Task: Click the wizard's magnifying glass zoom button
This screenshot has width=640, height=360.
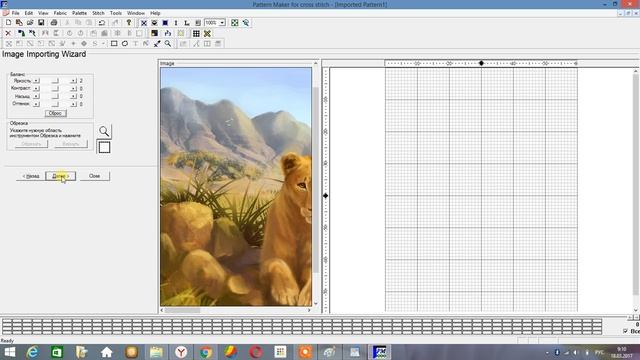Action: (104, 131)
